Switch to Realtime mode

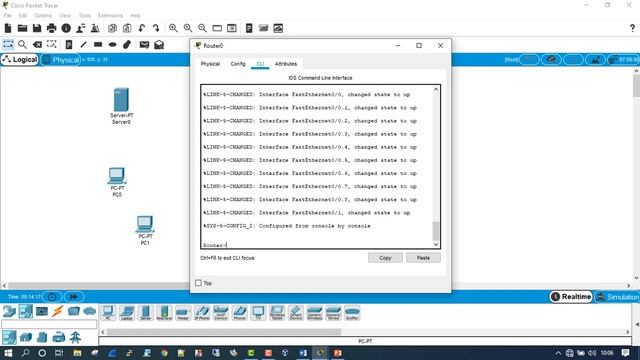pyautogui.click(x=571, y=297)
